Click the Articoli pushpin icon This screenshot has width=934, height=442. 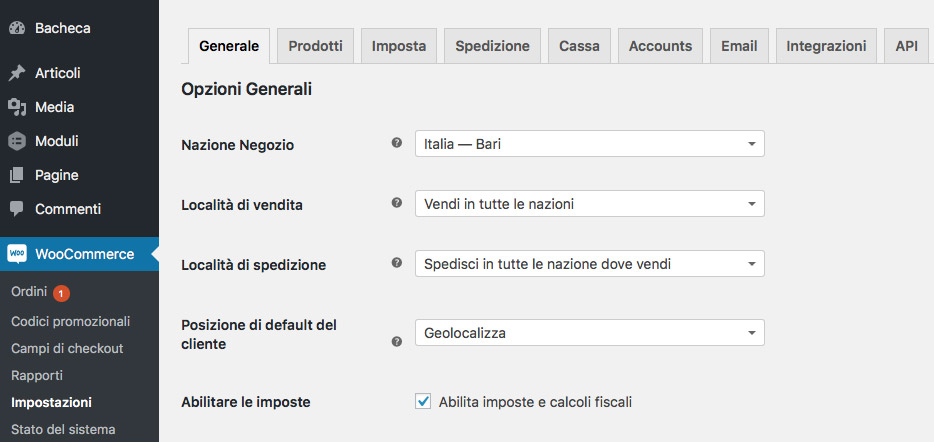(17, 73)
